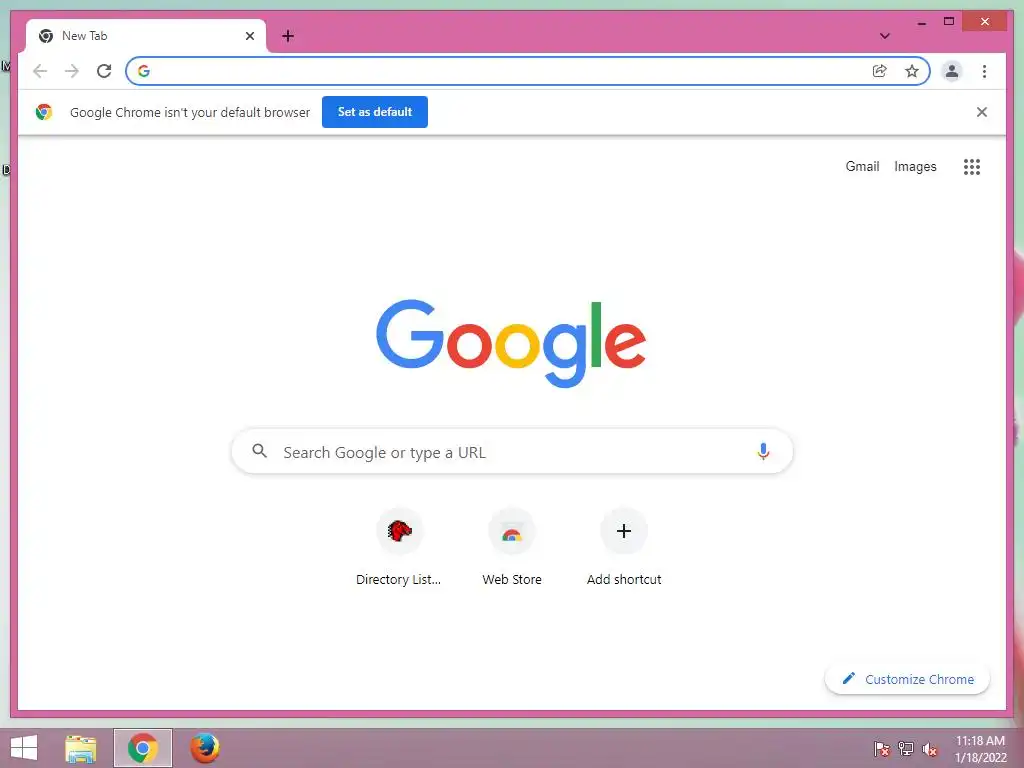Screen dimensions: 1024x768
Task: Launch Firefox from the taskbar
Action: click(x=204, y=748)
